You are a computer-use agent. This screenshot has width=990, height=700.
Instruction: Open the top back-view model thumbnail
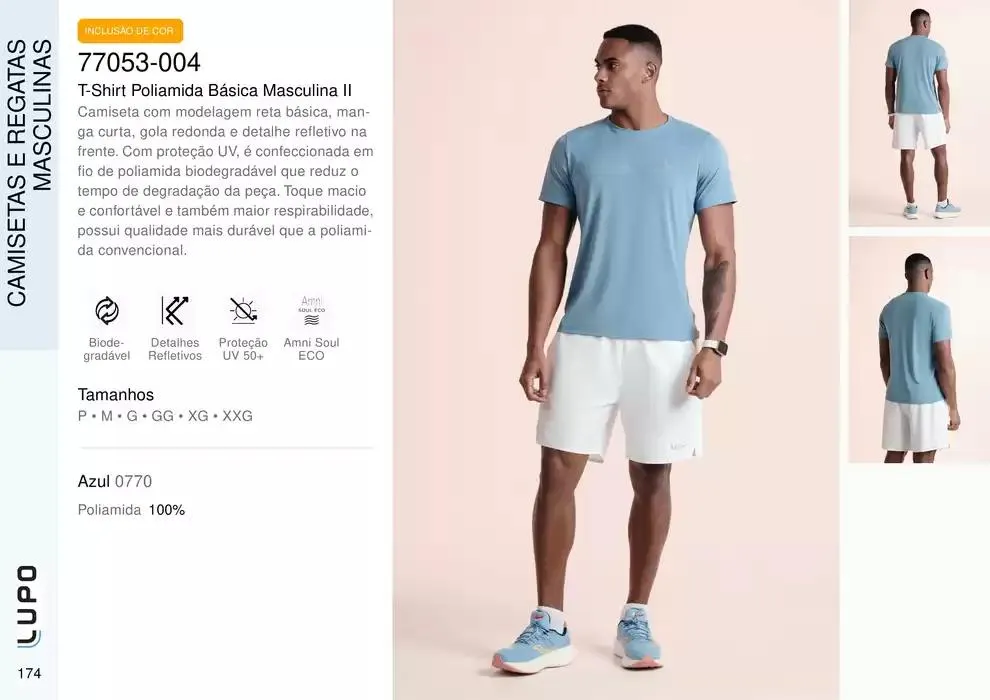coord(919,113)
